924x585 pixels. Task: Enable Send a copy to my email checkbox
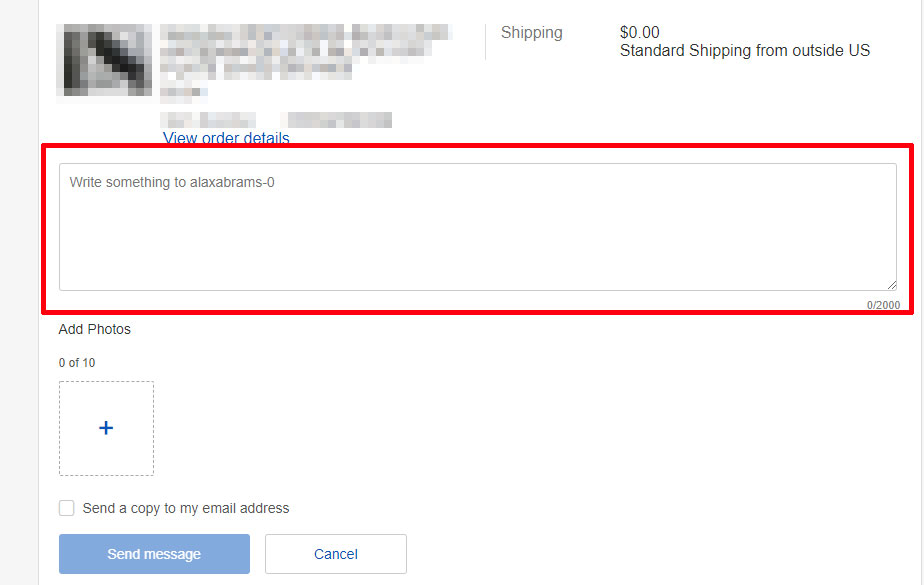click(x=67, y=508)
